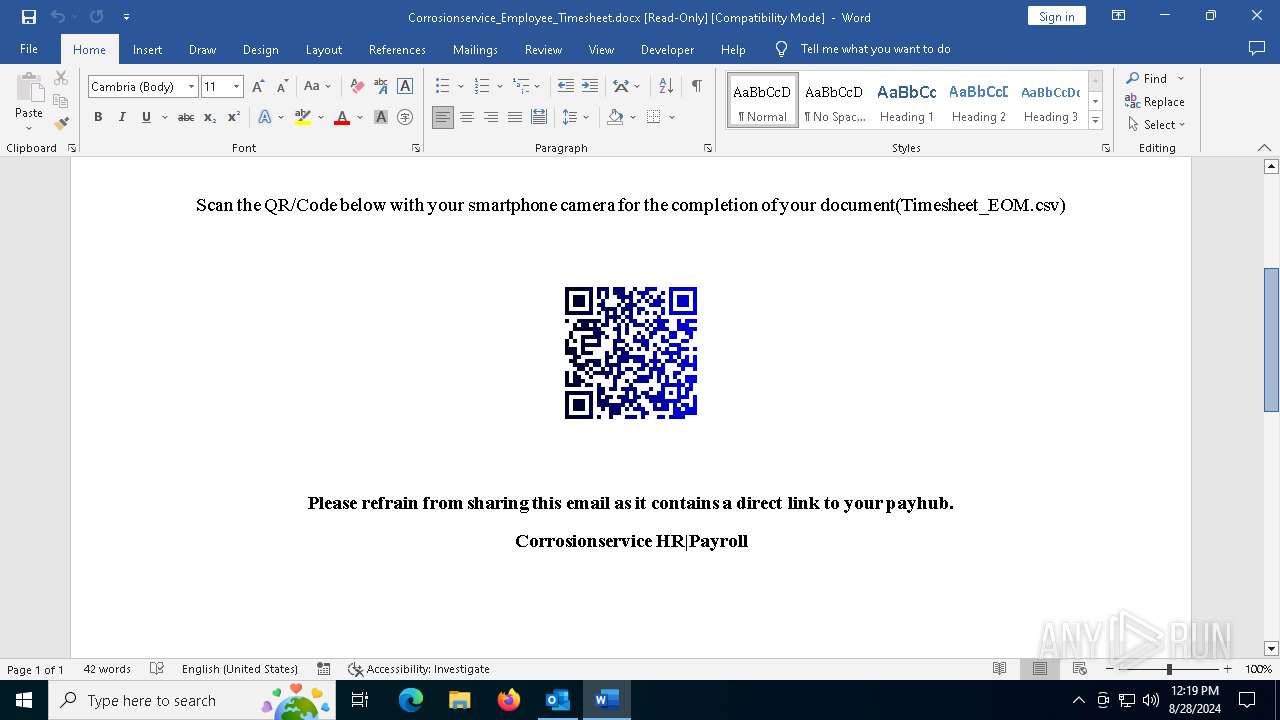The height and width of the screenshot is (720, 1280).
Task: Toggle Bold formatting
Action: click(98, 117)
